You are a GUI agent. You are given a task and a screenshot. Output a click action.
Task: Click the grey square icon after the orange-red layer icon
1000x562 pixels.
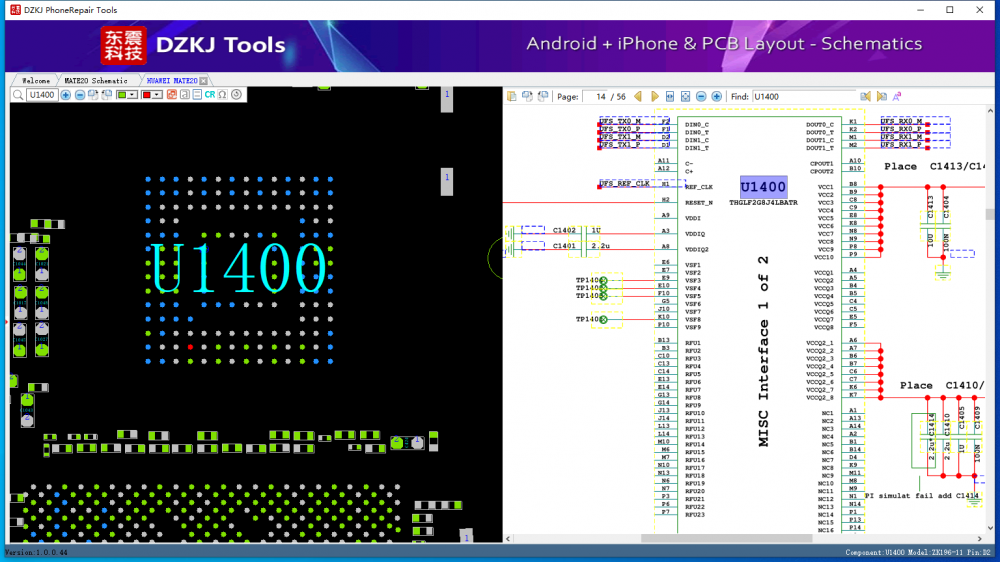(184, 95)
